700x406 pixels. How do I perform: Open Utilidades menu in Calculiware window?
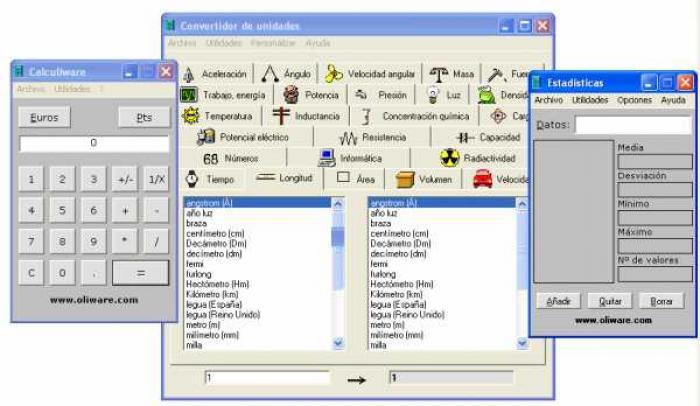point(72,89)
